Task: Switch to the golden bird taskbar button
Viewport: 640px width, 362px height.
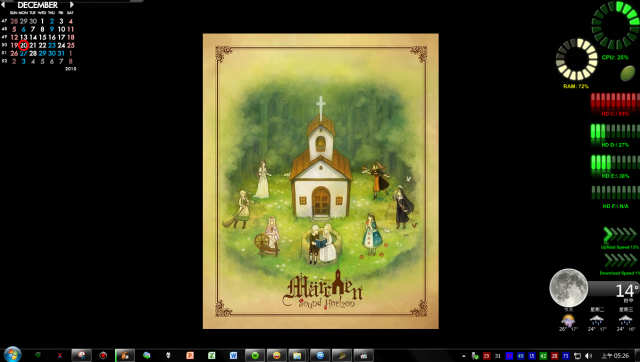Action: click(342, 355)
